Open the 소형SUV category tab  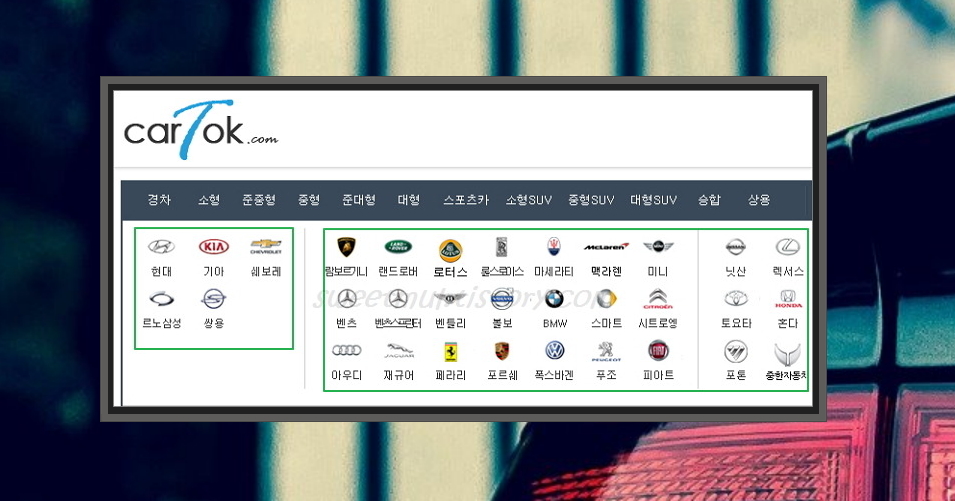(x=529, y=200)
